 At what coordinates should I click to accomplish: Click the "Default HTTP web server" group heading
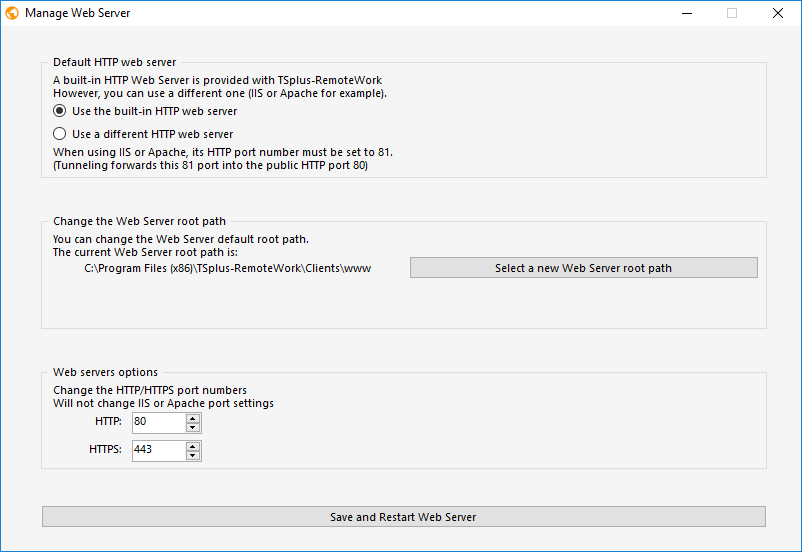(x=114, y=62)
